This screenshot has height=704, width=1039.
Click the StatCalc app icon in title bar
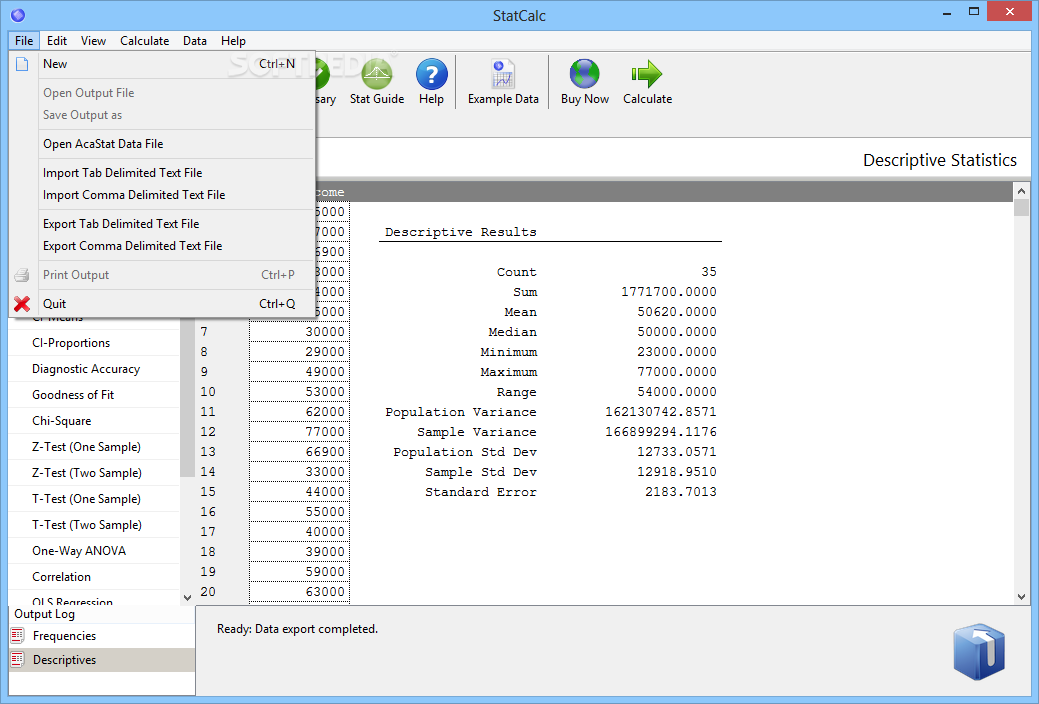(x=18, y=15)
